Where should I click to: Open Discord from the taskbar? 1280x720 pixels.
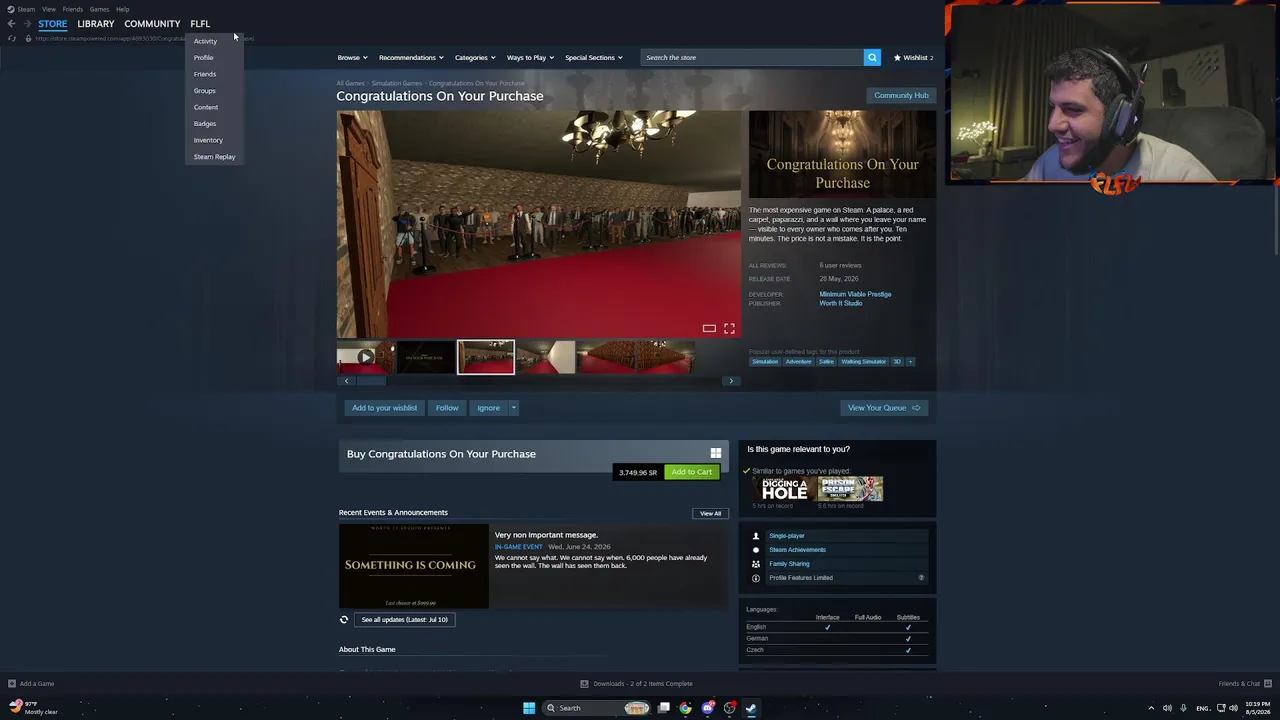(708, 708)
